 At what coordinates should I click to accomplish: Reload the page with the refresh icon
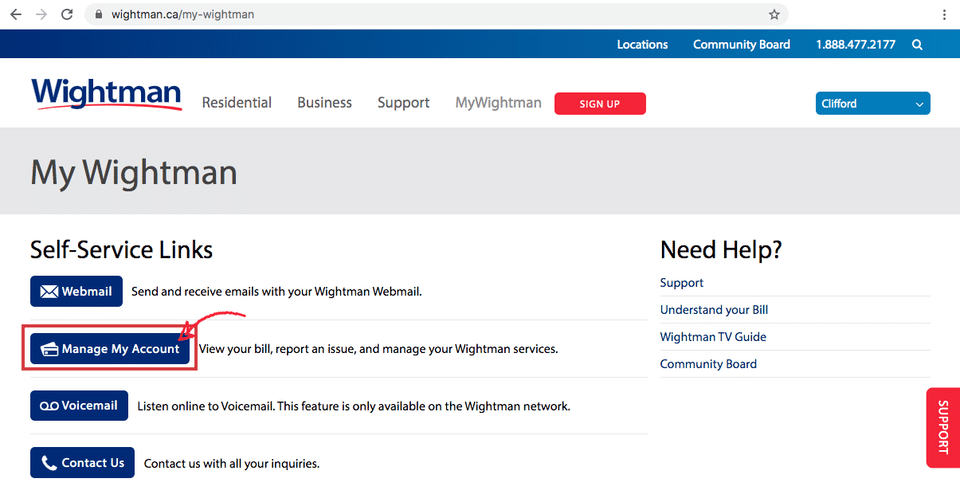pos(67,14)
